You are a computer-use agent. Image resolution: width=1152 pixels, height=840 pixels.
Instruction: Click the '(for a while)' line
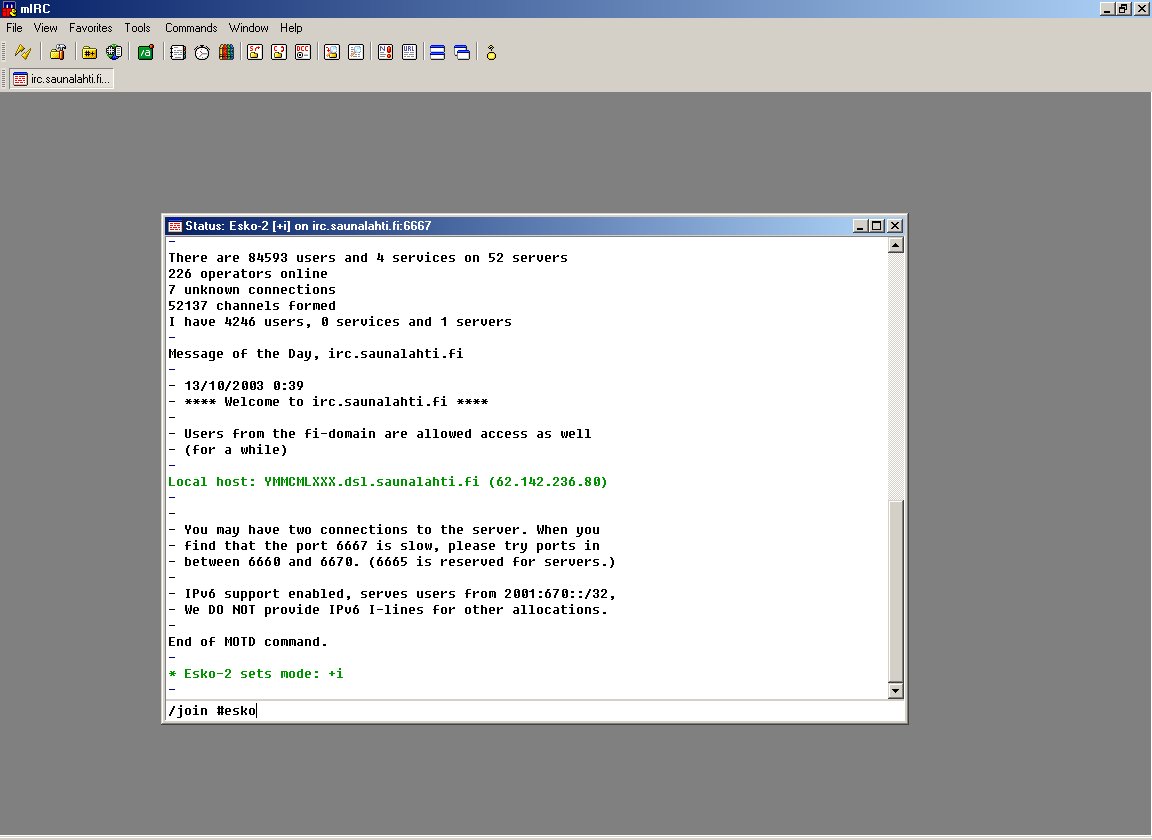click(228, 450)
